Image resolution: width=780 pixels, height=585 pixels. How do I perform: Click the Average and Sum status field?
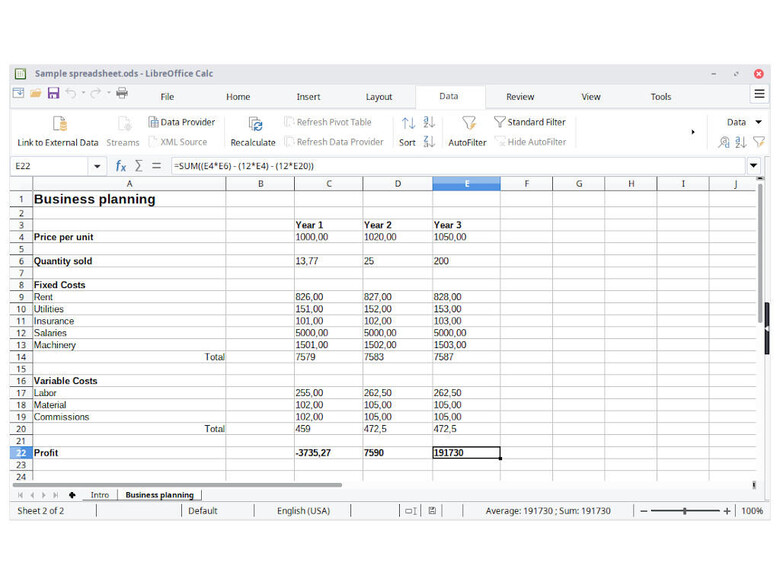pyautogui.click(x=548, y=511)
